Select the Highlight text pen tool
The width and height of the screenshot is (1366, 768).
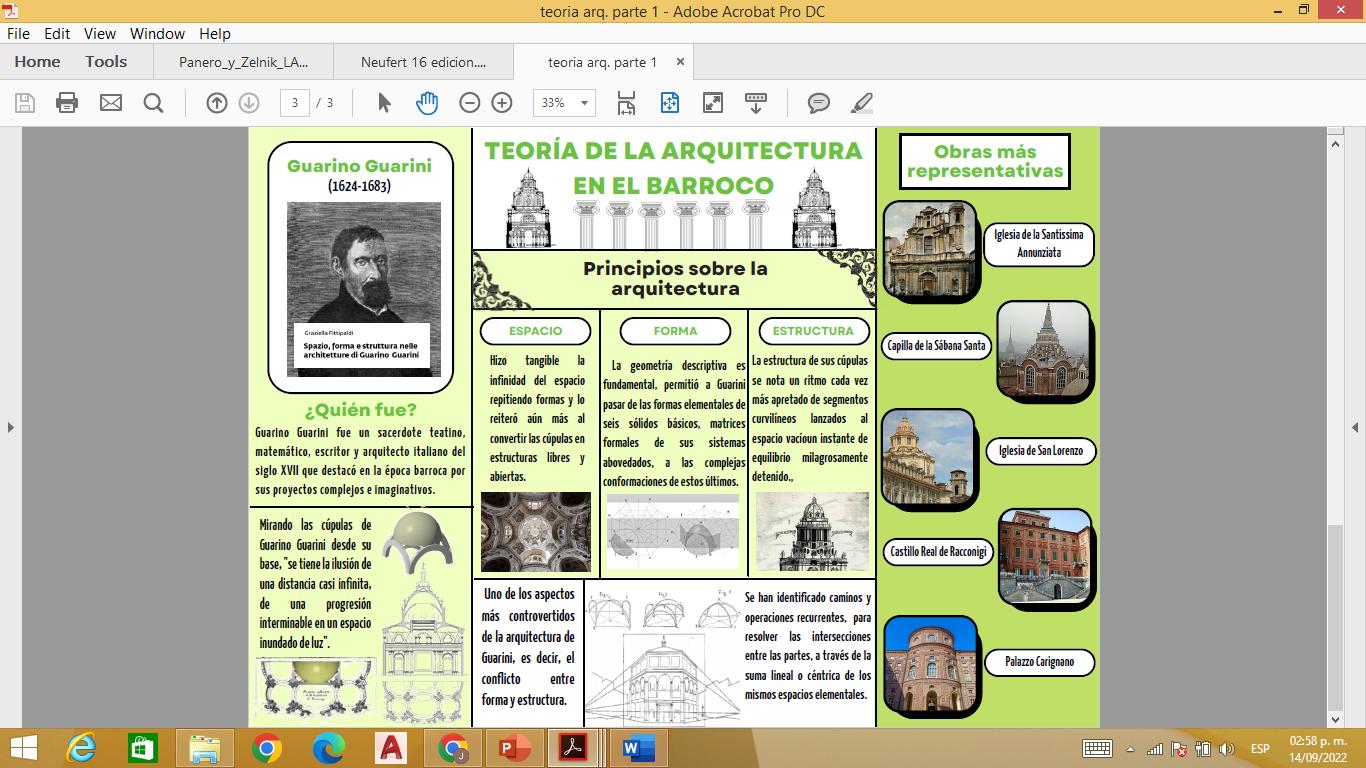(x=862, y=102)
